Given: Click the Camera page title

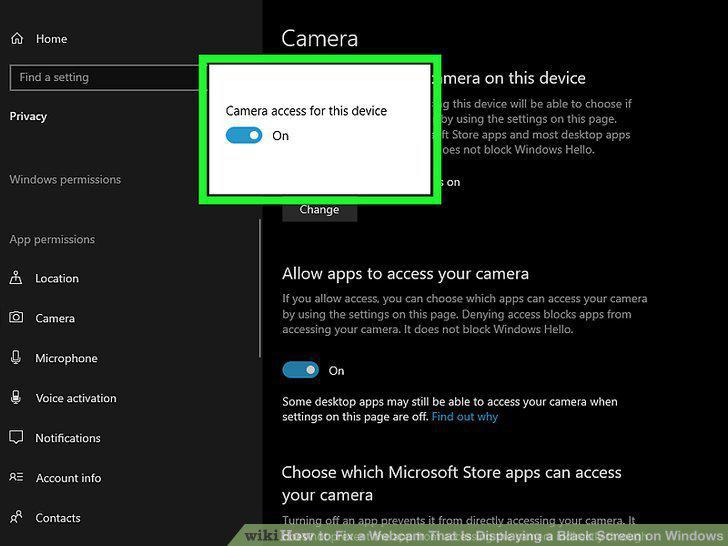Looking at the screenshot, I should coord(319,39).
